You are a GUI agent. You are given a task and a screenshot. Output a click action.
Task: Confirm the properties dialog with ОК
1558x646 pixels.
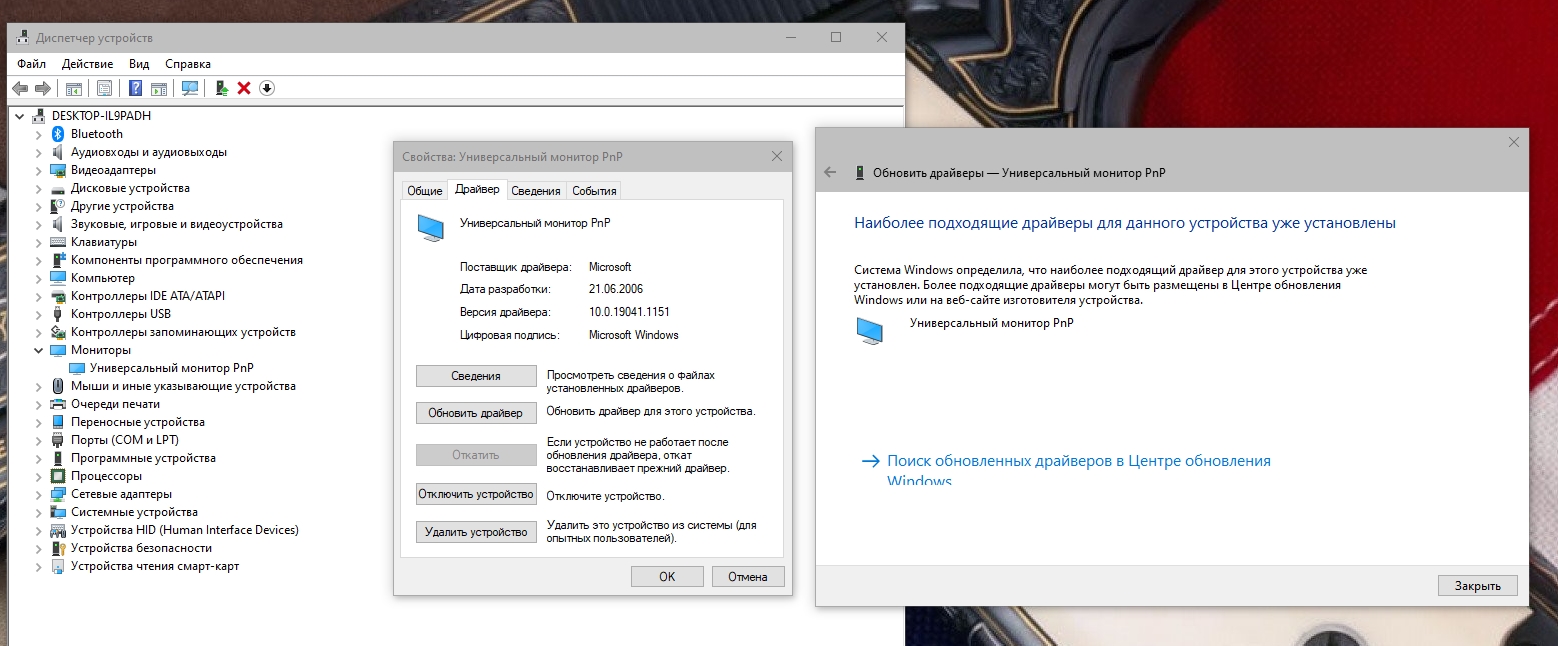point(667,577)
